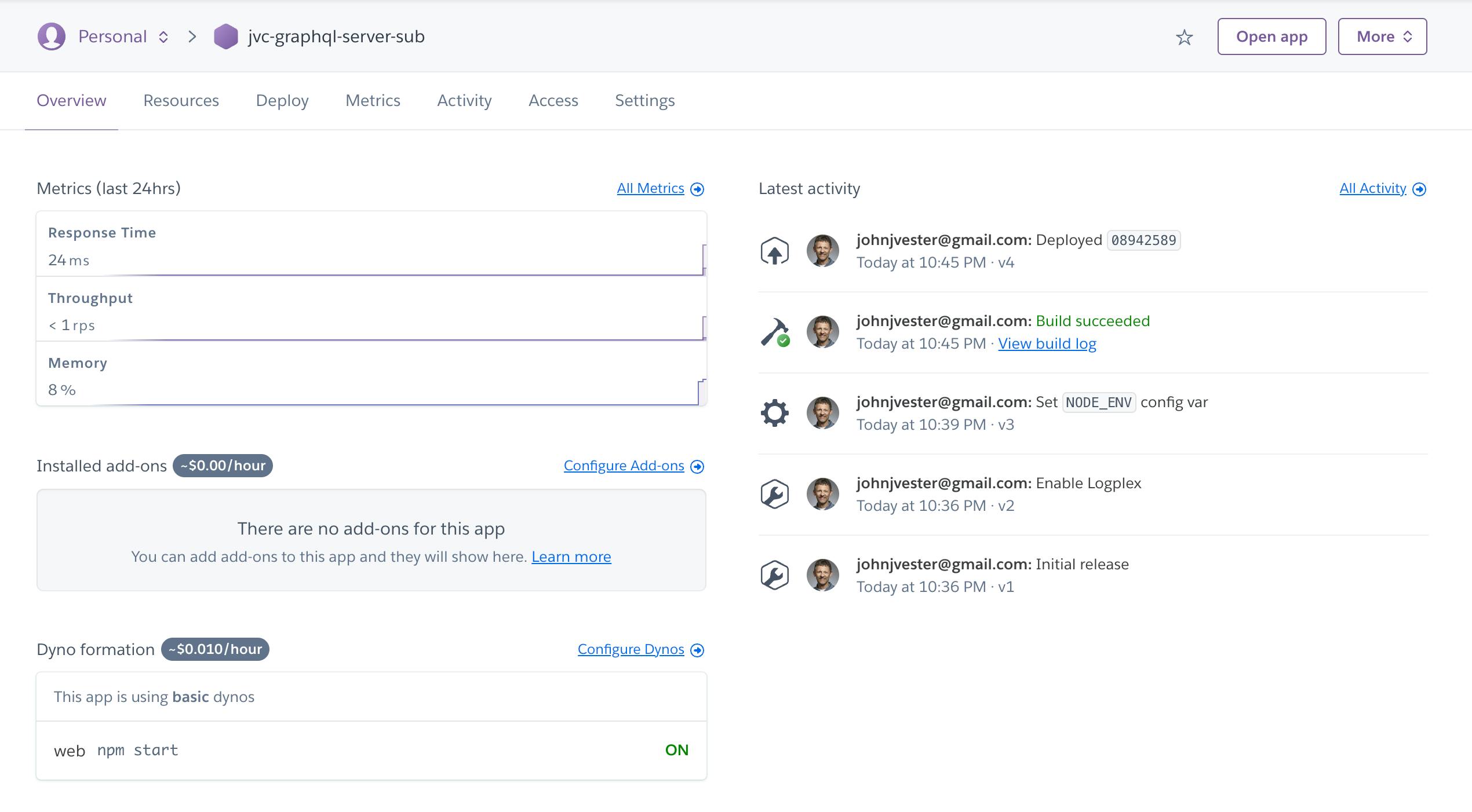
Task: Open the Deploy tab
Action: pyautogui.click(x=282, y=101)
